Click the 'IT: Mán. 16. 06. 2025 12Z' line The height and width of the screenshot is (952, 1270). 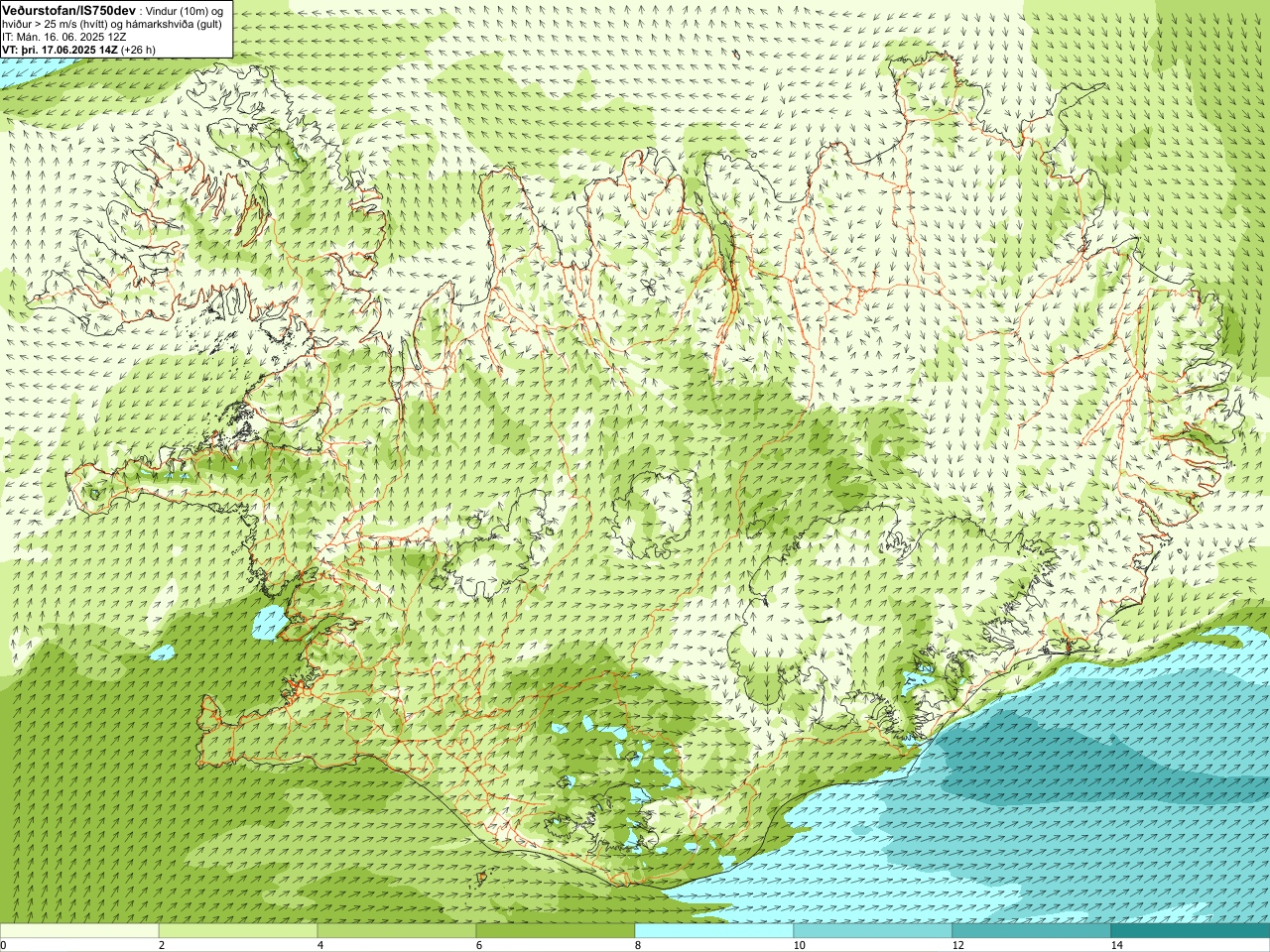coord(63,37)
